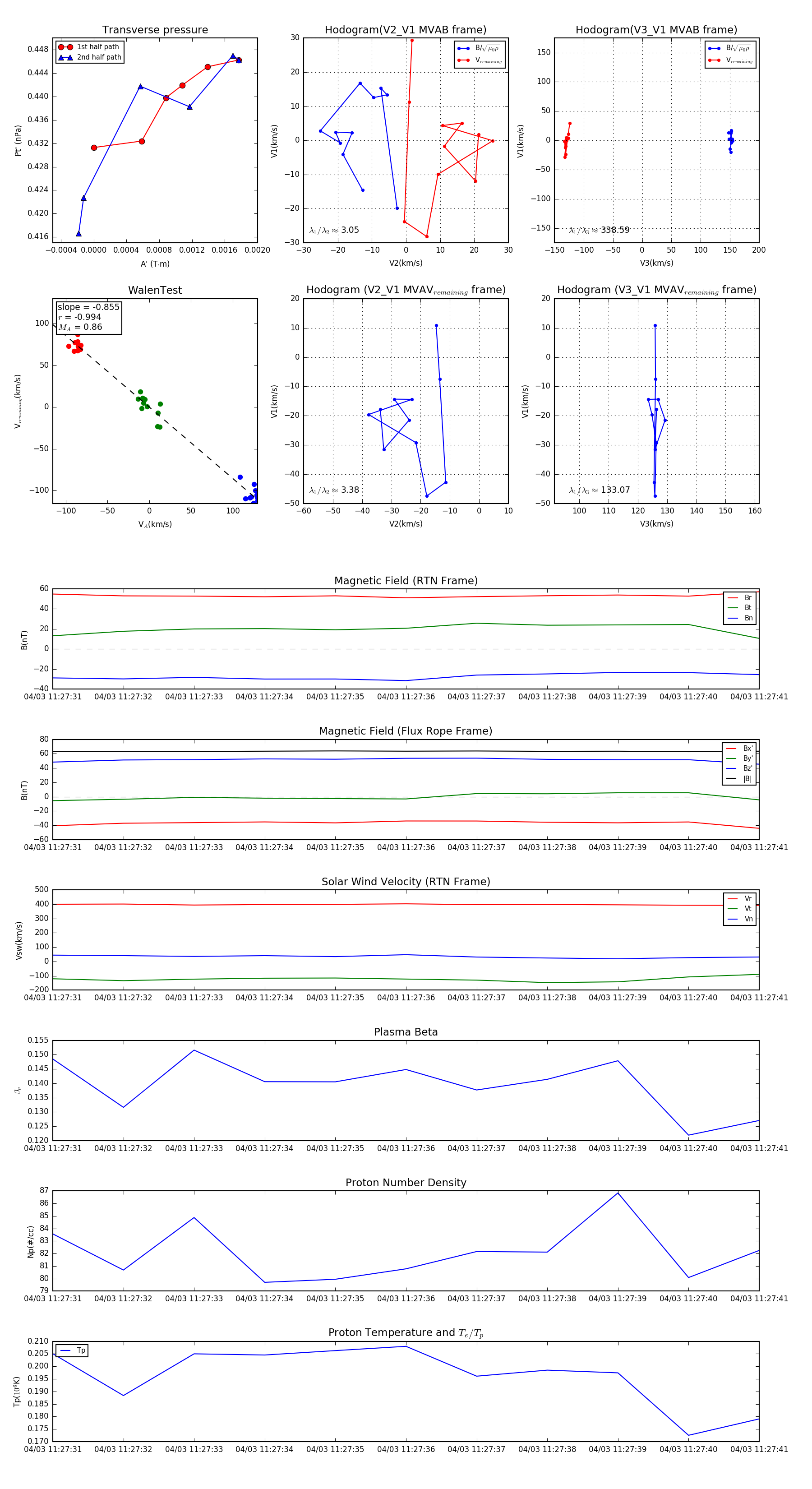Select the Br legend entry in the RTN magnetic field plot
The width and height of the screenshot is (812, 1489).
[740, 598]
